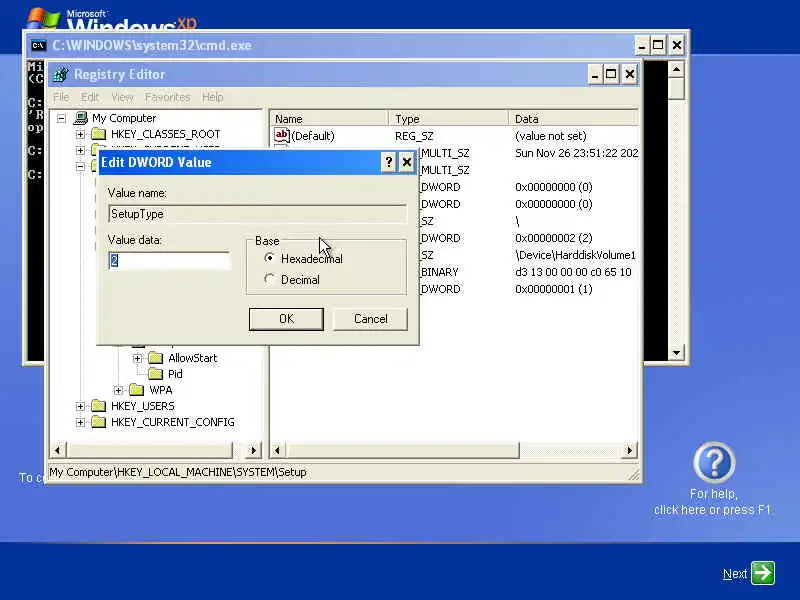Click the AllowStart folder icon
Screen dimensions: 800x600
(156, 358)
